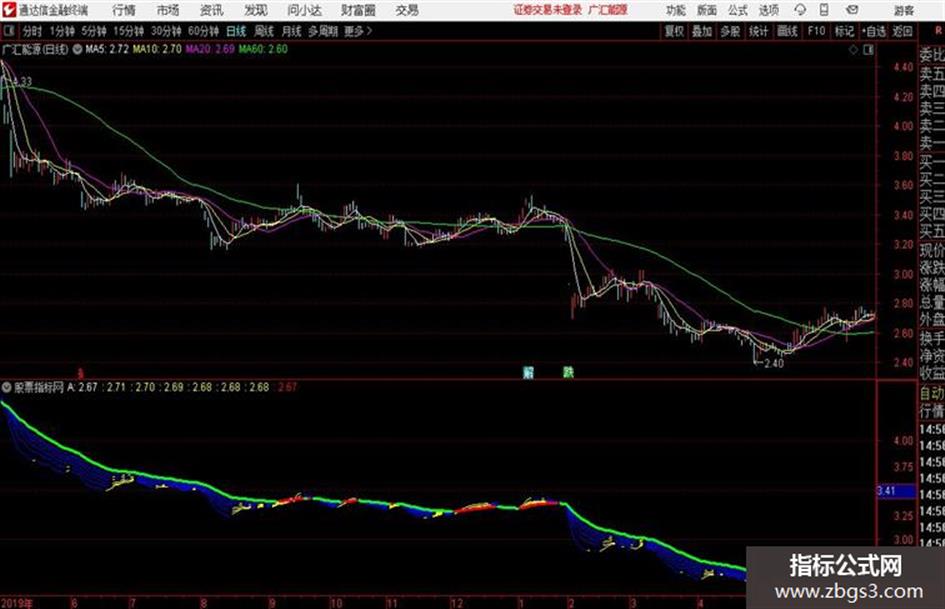Open the 财富圈 menu

click(358, 10)
